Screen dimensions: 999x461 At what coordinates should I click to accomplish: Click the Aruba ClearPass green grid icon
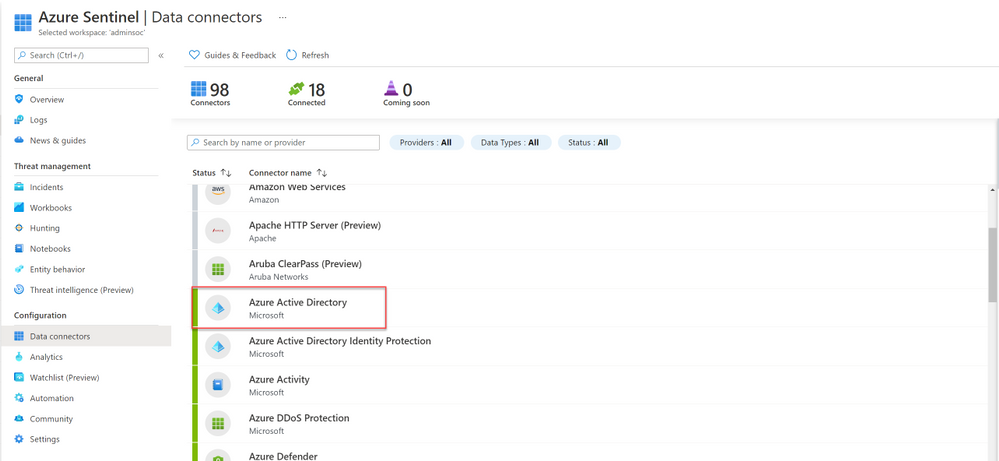218,269
